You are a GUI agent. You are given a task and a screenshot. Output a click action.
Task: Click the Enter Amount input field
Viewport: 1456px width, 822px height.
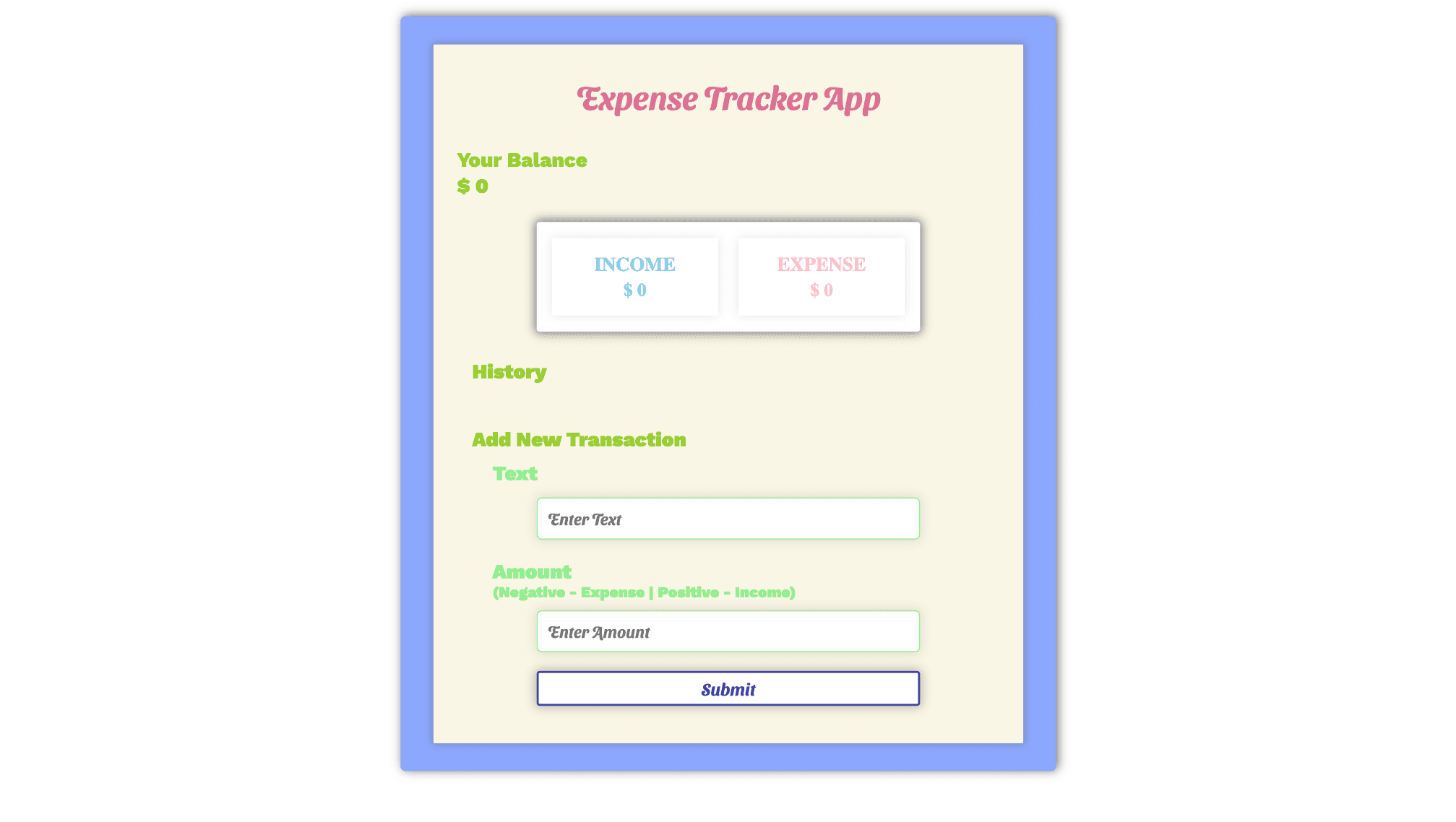(x=728, y=631)
